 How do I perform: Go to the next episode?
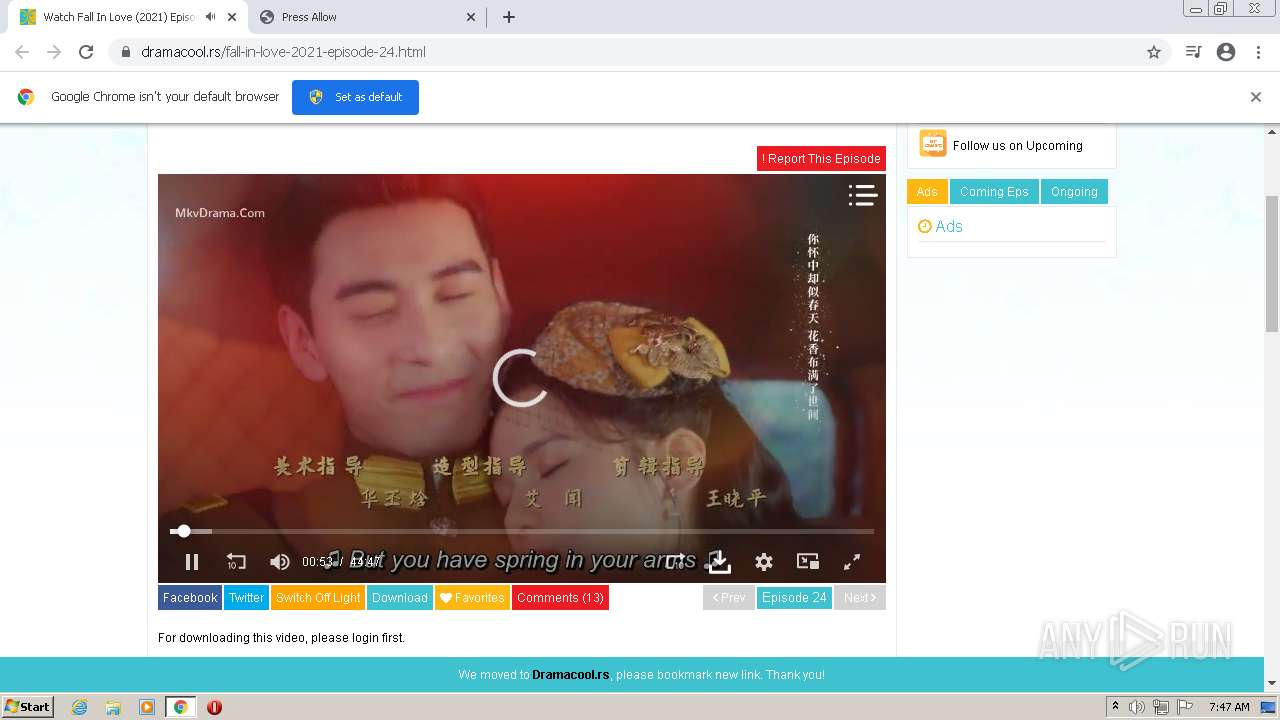pos(860,598)
